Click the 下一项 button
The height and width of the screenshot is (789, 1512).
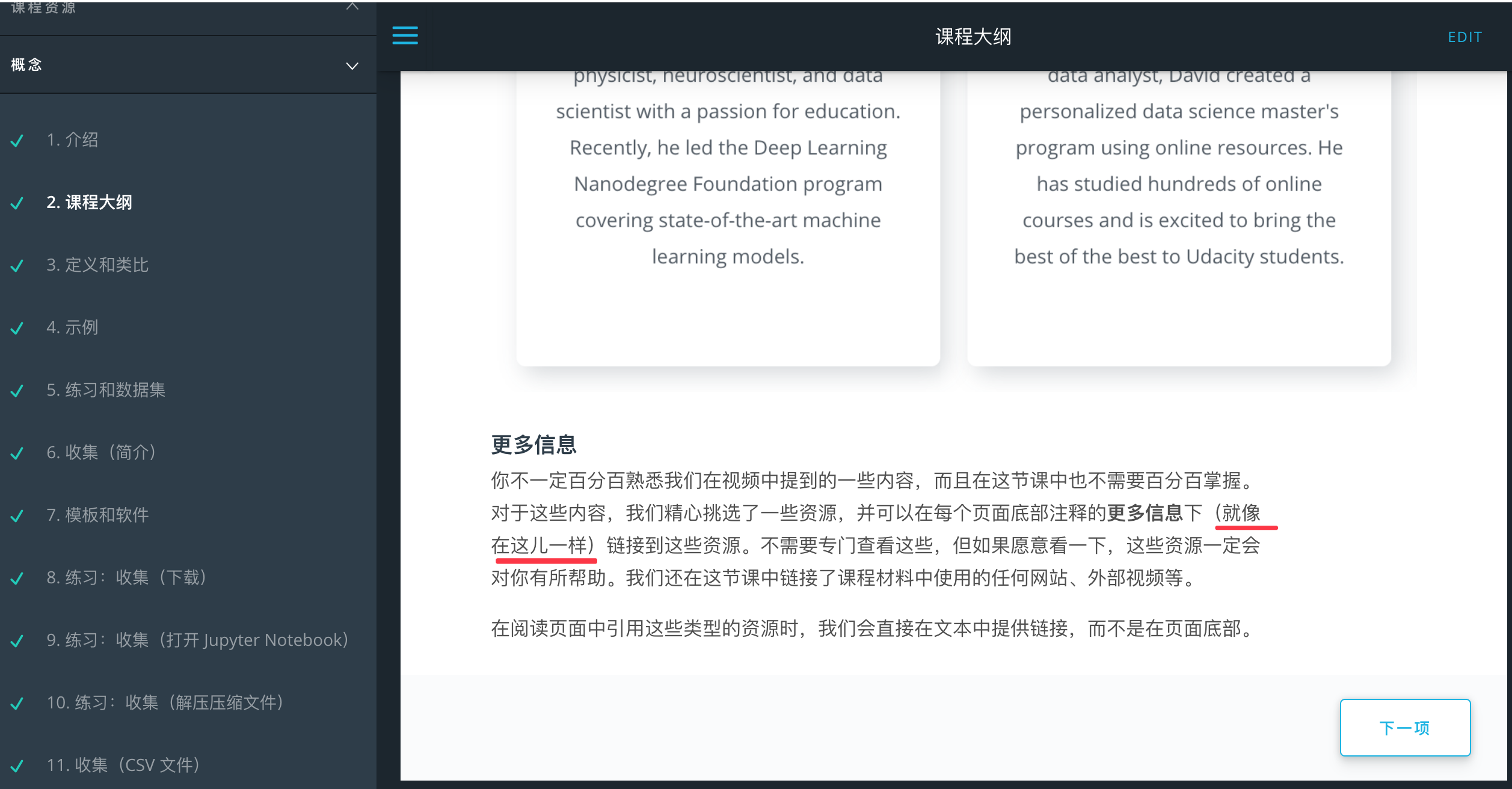(1405, 727)
